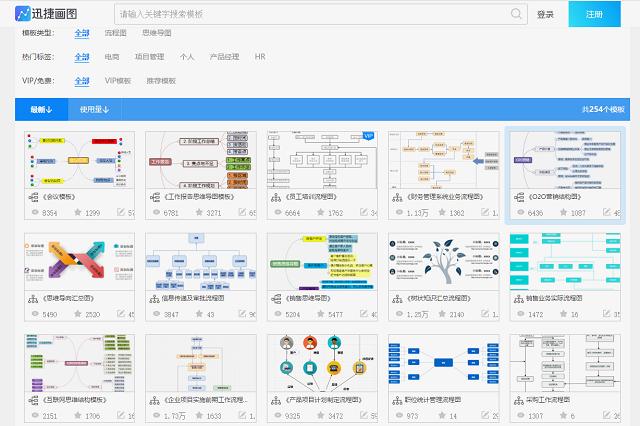Click the eye views icon on 《会议模板》 card
The width and height of the screenshot is (640, 426).
[35, 212]
